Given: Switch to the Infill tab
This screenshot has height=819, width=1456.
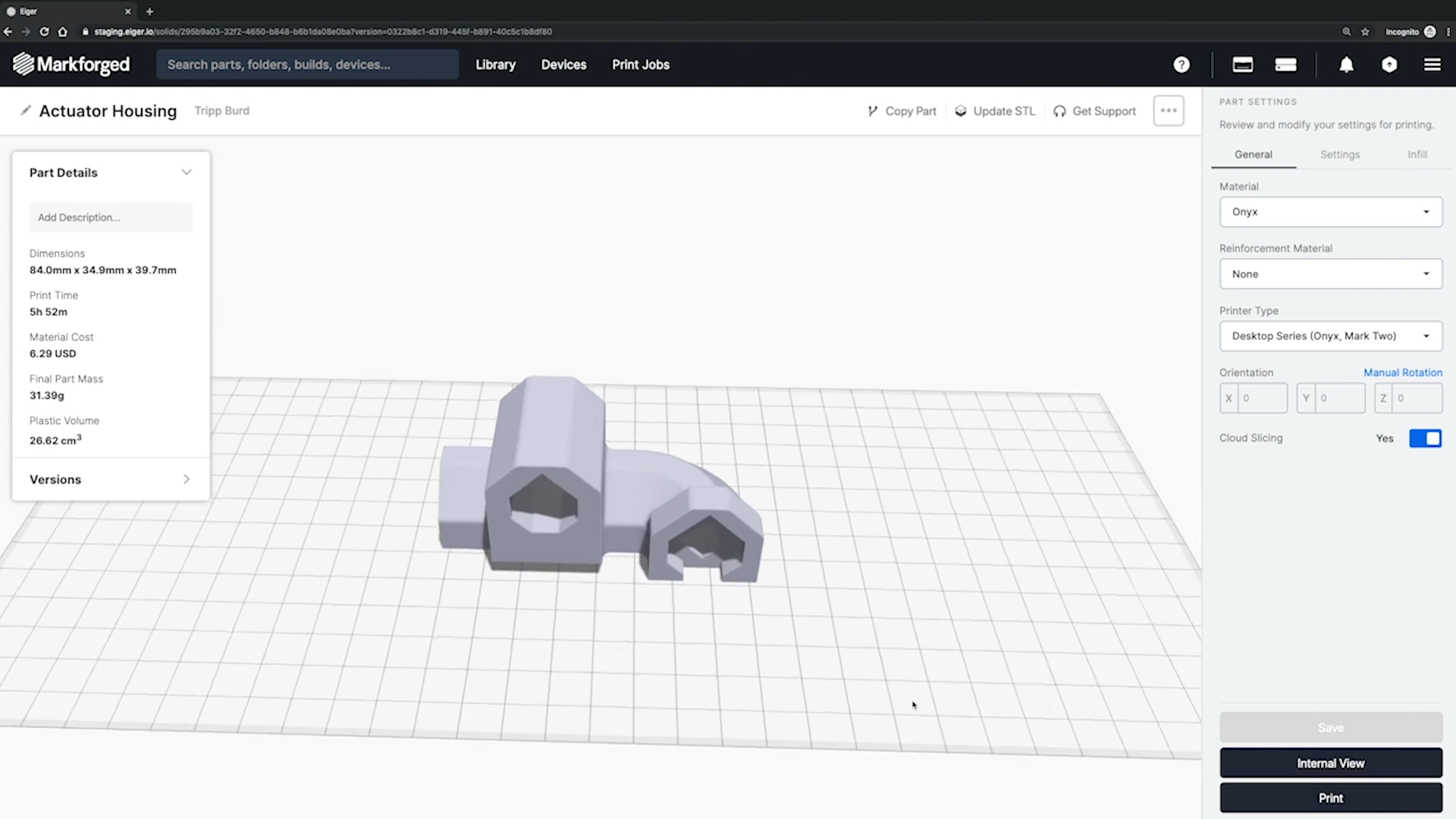Looking at the screenshot, I should [x=1417, y=154].
